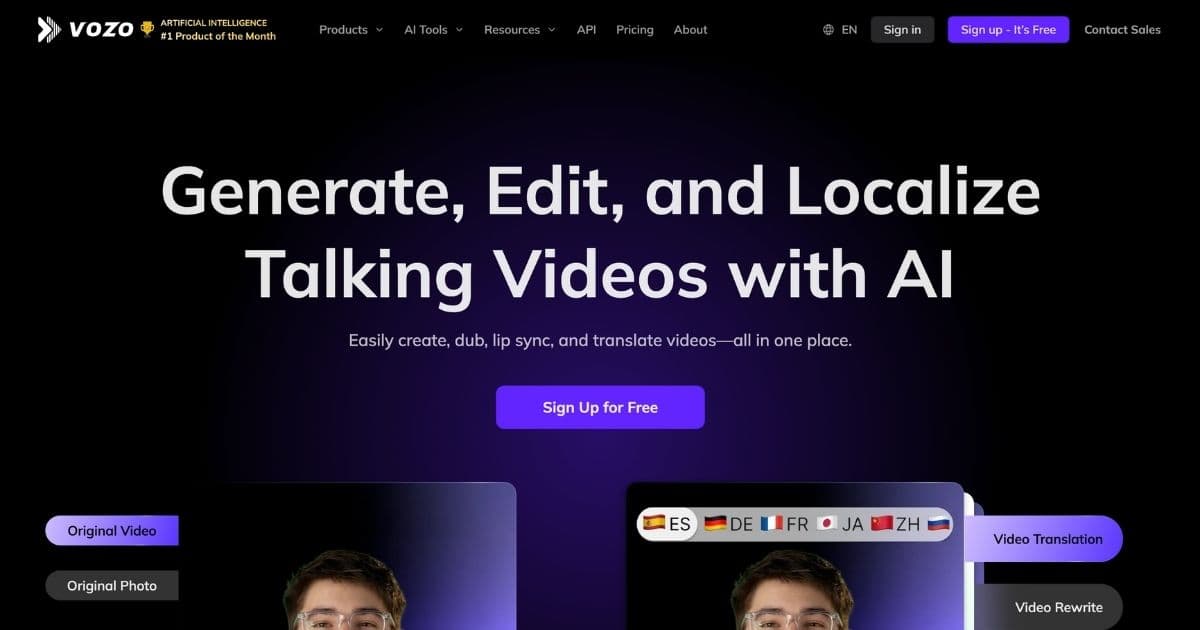Choose the FR French flag option
The width and height of the screenshot is (1200, 630).
point(784,524)
